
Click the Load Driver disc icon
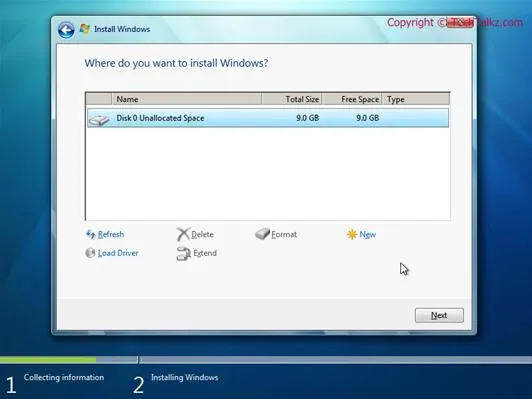pos(90,253)
